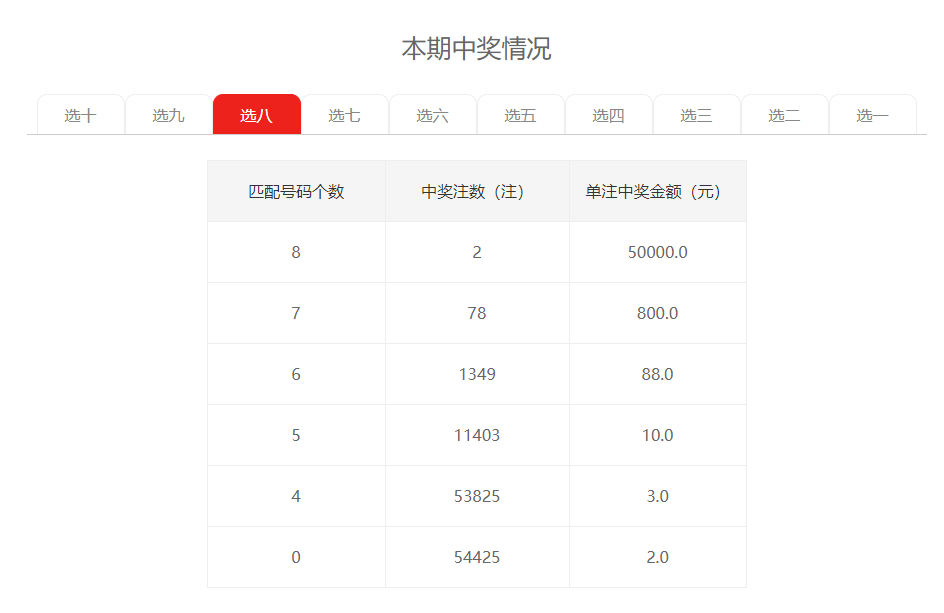Click the 匹配号码个数 column header

(296, 192)
